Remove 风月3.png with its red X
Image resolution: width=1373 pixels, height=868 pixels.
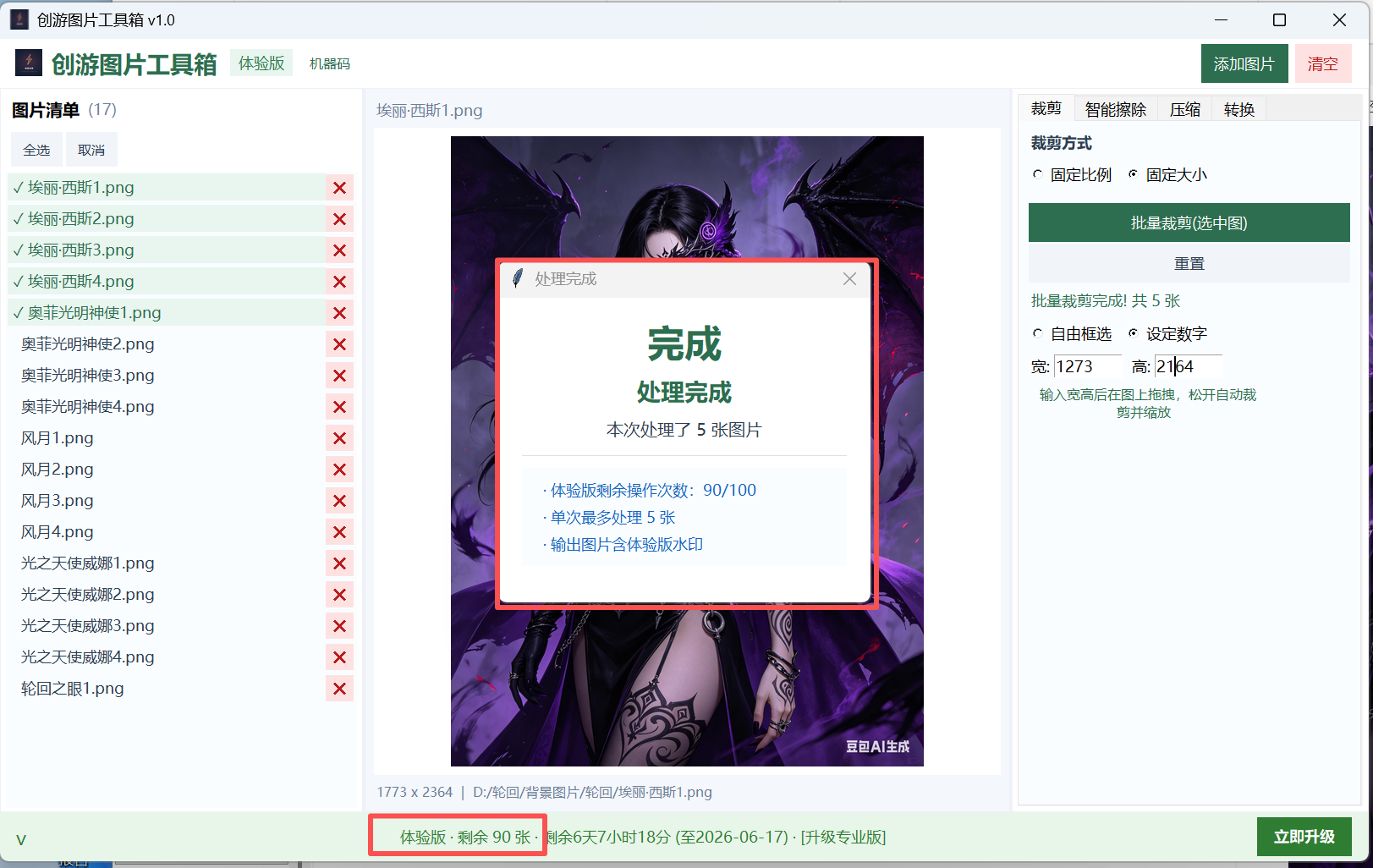tap(339, 501)
